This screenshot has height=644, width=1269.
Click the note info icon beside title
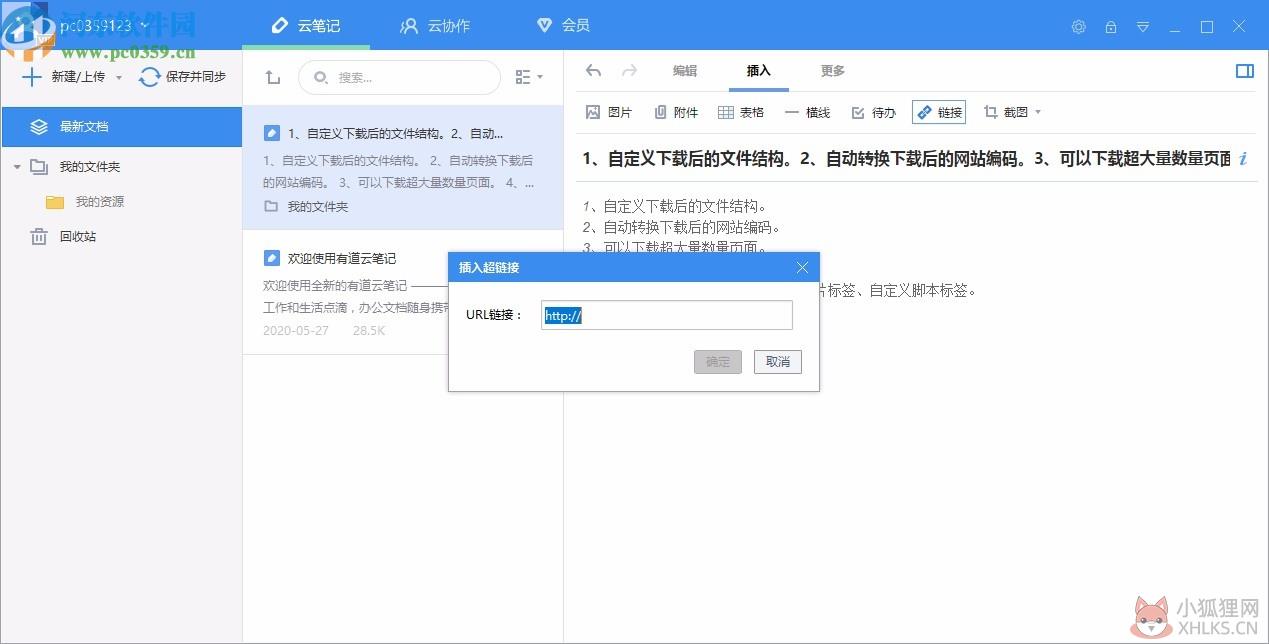1243,158
